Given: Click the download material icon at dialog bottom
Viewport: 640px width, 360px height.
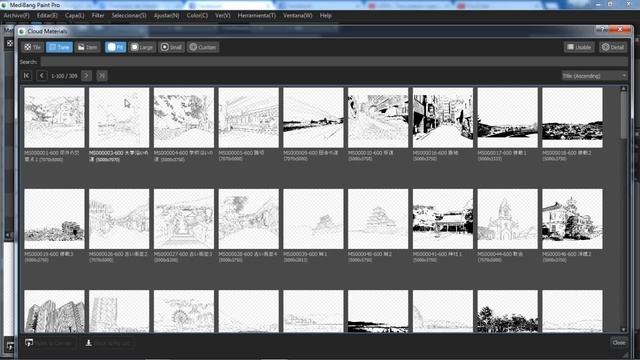Looking at the screenshot, I should [x=88, y=343].
